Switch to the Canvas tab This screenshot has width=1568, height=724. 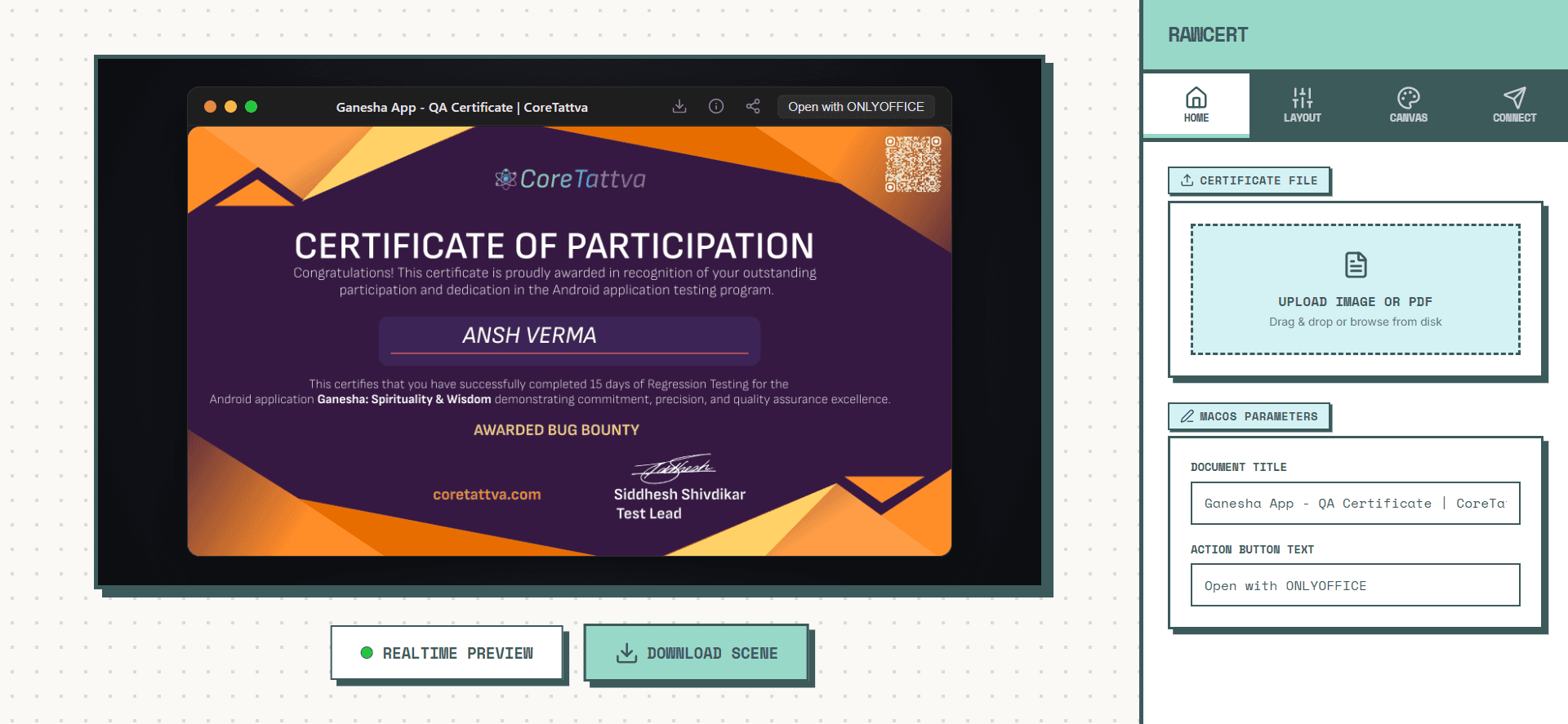(1409, 105)
